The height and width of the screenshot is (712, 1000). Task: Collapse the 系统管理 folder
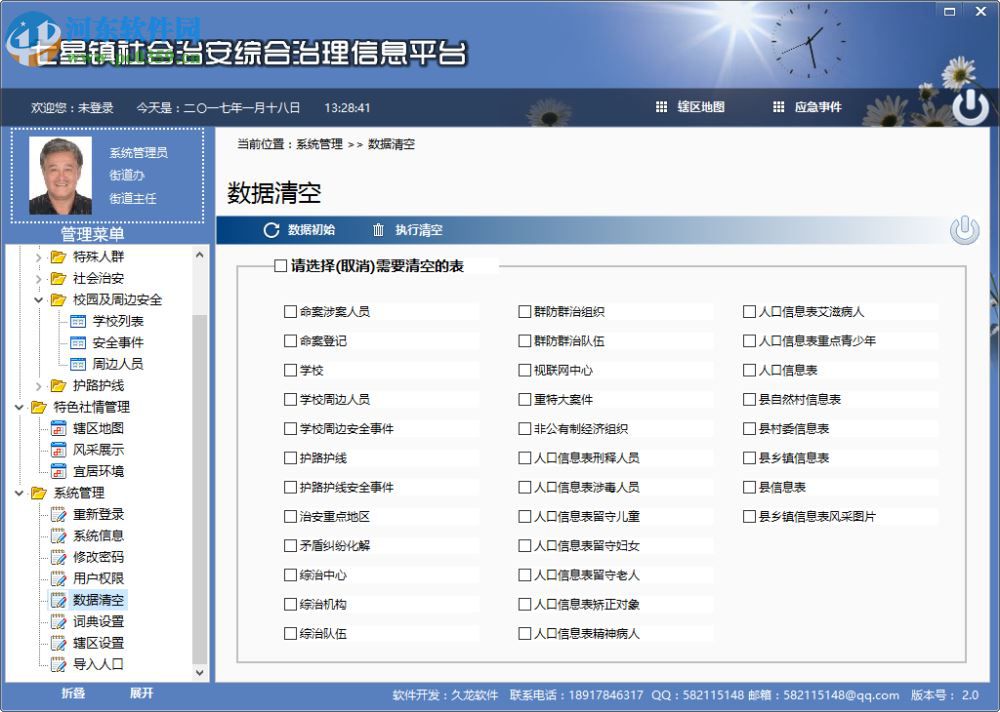coord(21,493)
